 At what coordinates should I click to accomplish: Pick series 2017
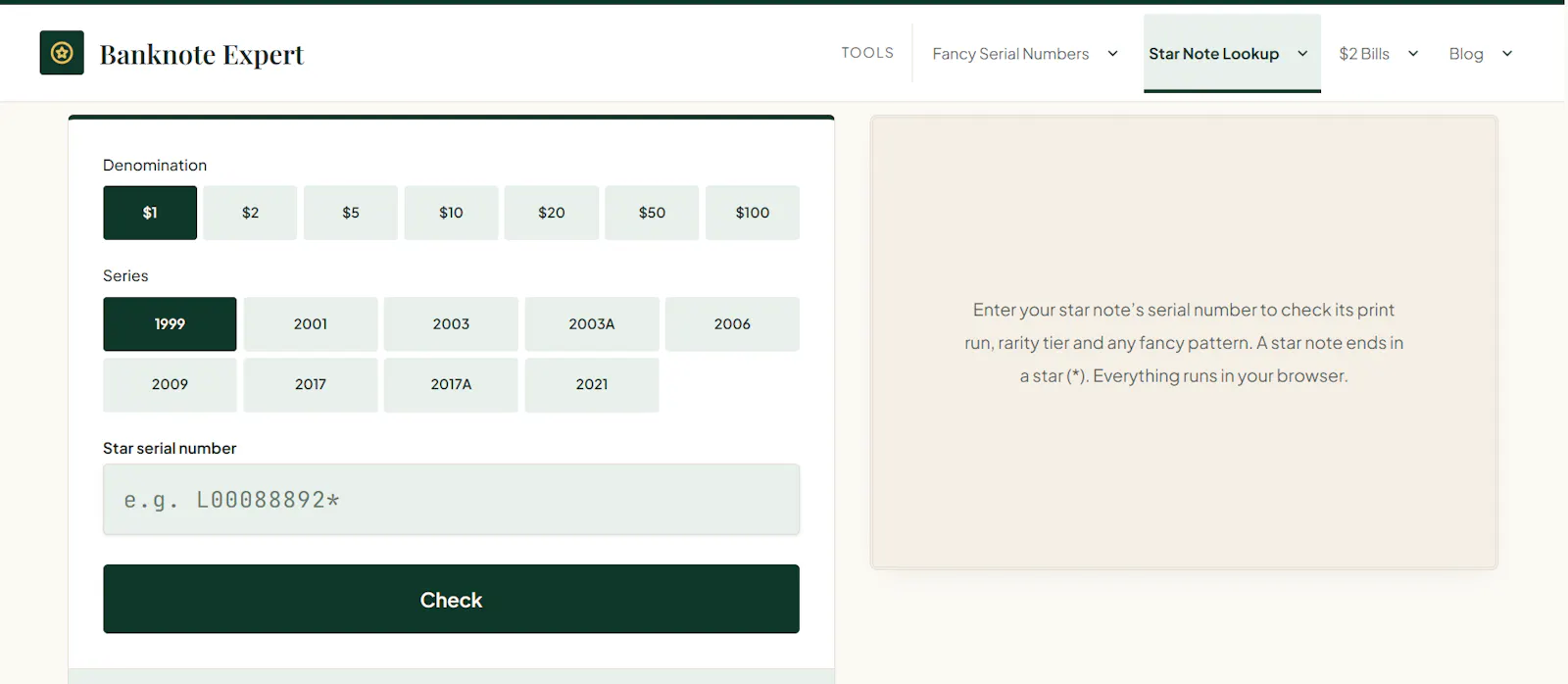tap(311, 385)
